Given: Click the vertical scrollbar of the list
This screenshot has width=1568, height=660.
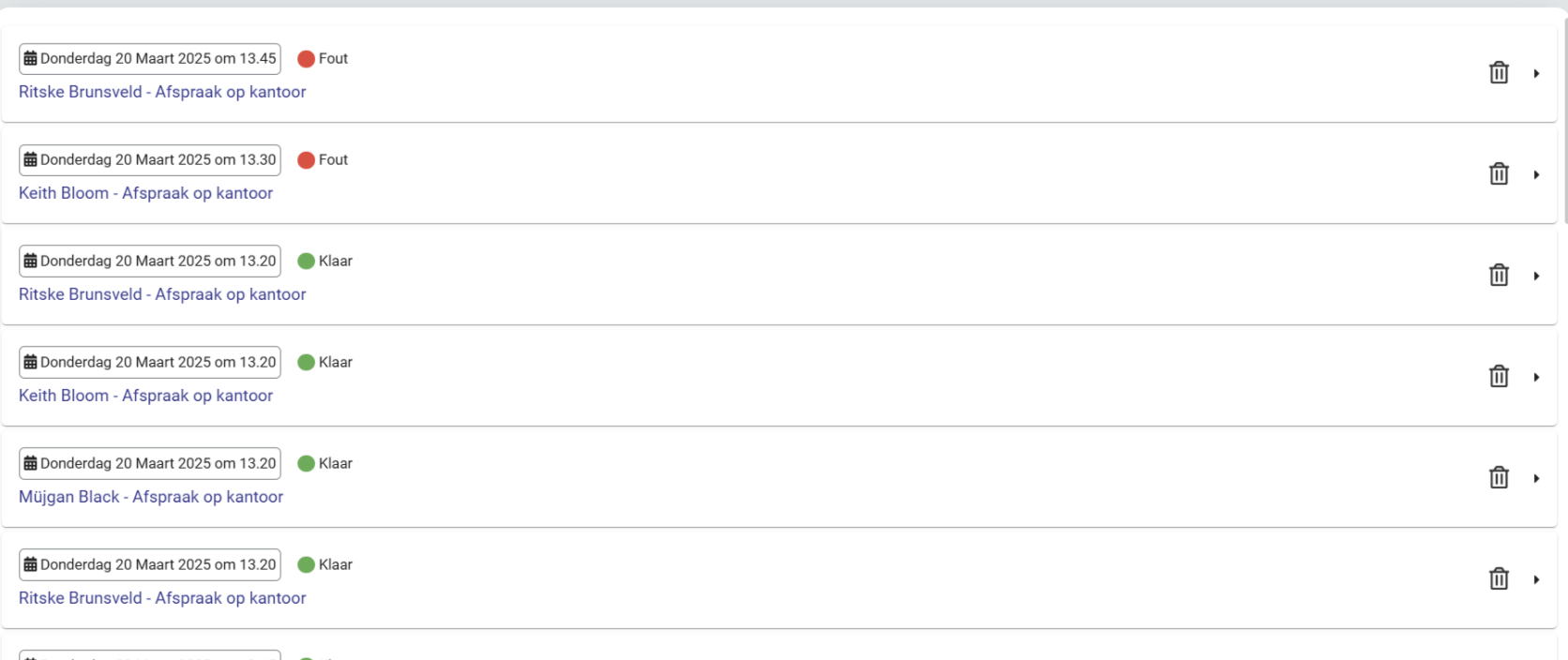Looking at the screenshot, I should 1563,122.
